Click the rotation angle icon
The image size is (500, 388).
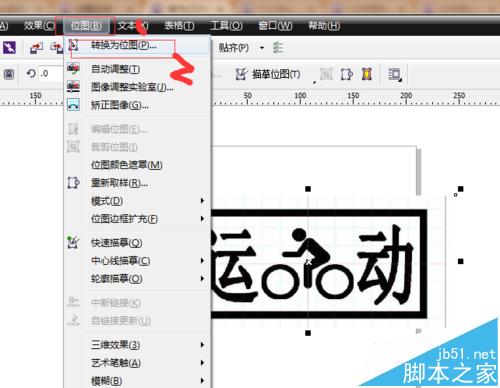[31, 73]
